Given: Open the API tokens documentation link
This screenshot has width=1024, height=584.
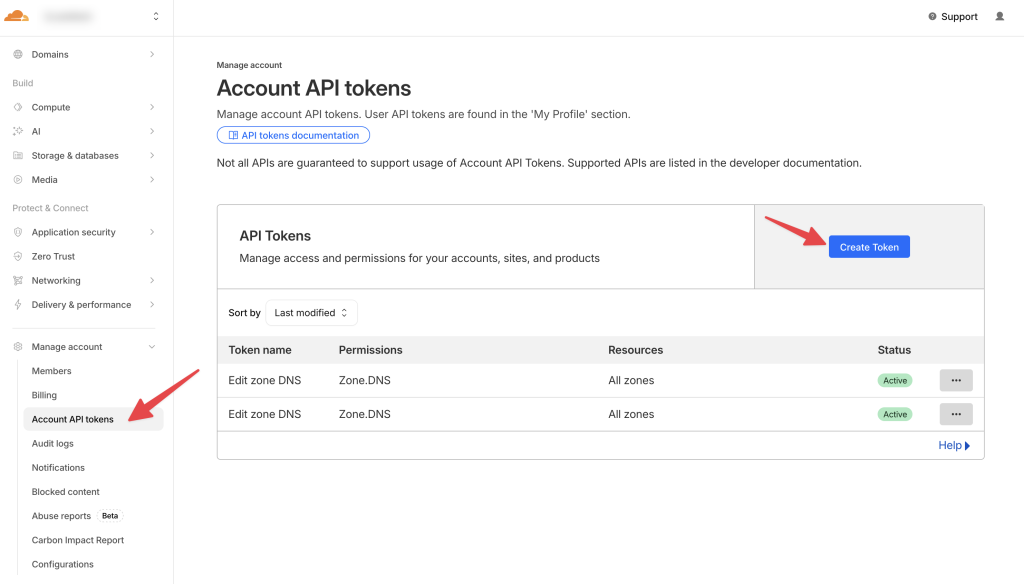Looking at the screenshot, I should tap(293, 135).
